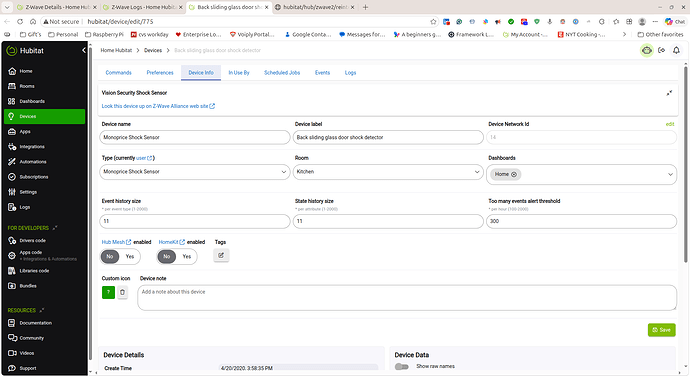Screen dimensions: 690x376
Task: Remove Home chip from Dashboards
Action: pyautogui.click(x=514, y=174)
